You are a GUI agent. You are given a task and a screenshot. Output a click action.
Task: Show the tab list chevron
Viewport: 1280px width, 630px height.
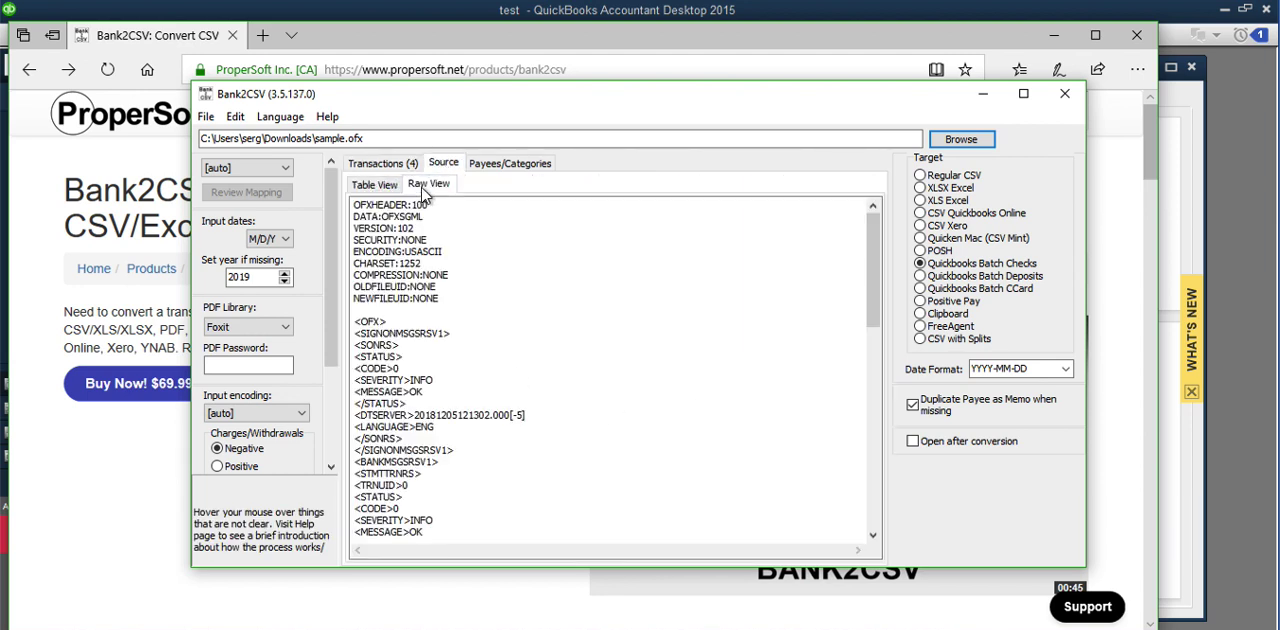point(291,35)
